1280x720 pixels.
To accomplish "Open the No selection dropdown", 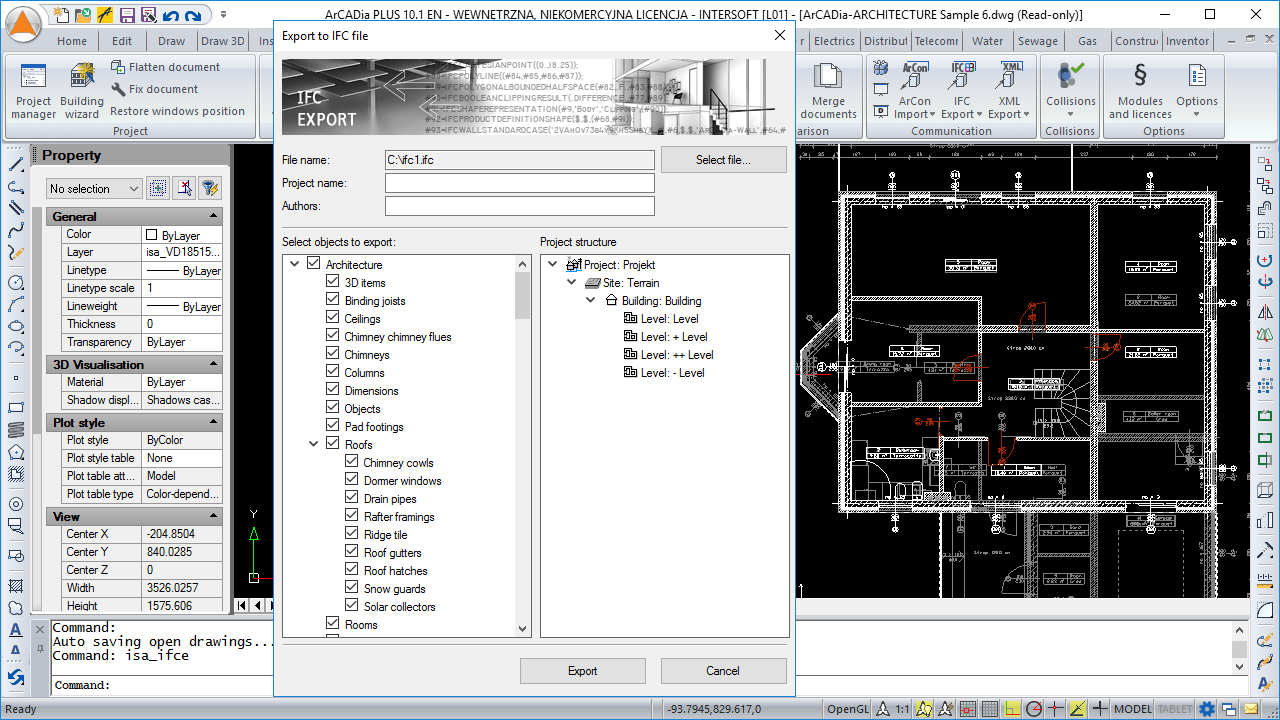I will point(95,189).
